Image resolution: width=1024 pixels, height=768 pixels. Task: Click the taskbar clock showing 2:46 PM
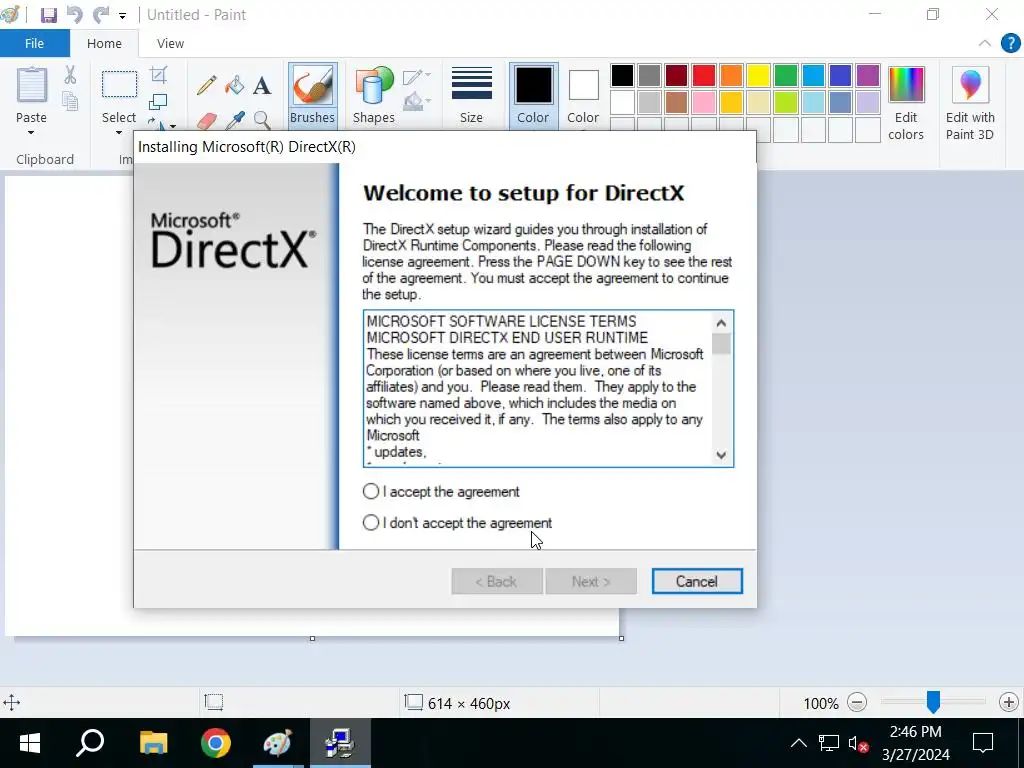tap(916, 743)
